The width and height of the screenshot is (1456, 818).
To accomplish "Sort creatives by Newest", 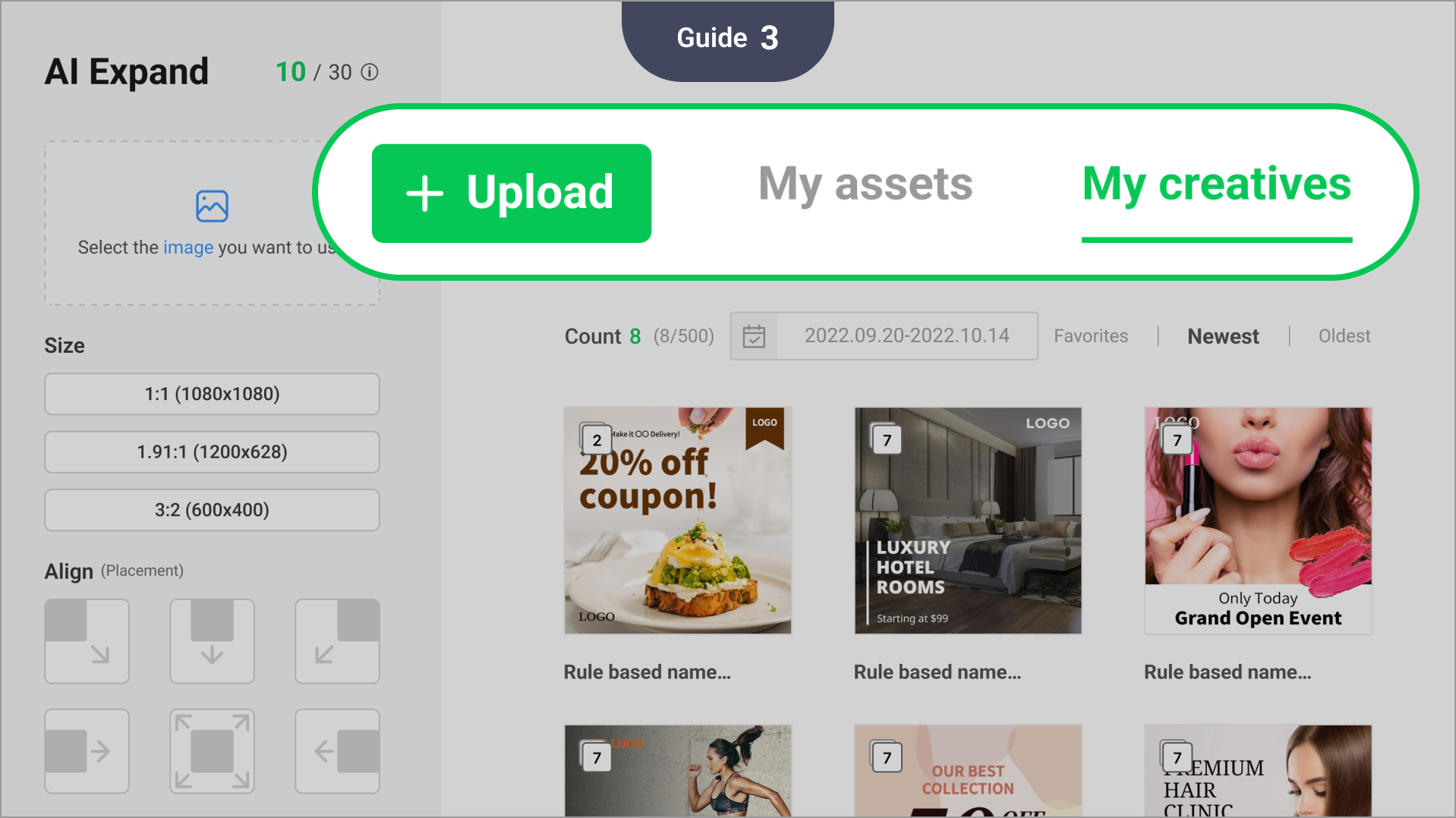I will tap(1223, 336).
